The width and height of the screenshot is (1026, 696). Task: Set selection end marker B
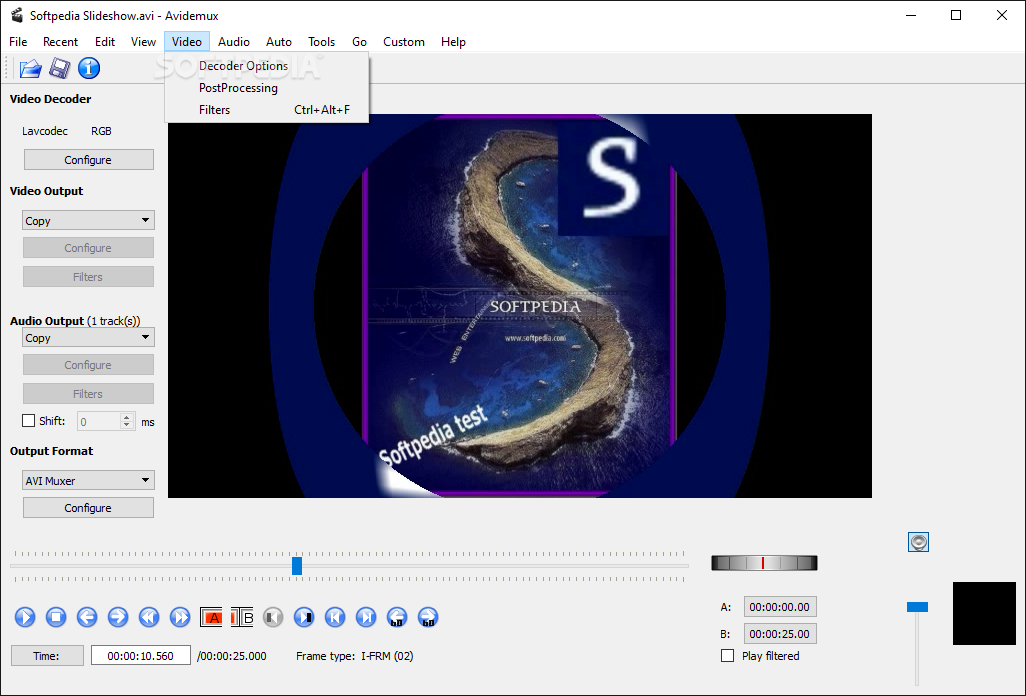[242, 617]
